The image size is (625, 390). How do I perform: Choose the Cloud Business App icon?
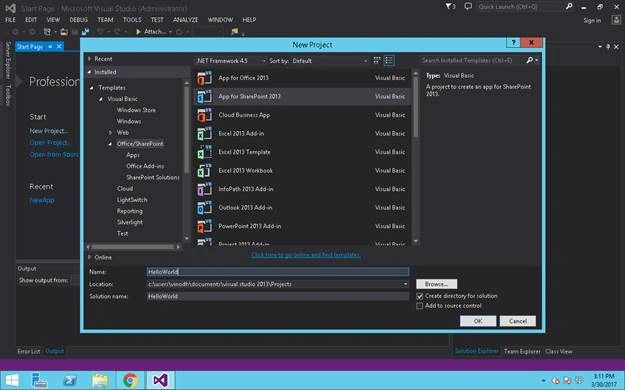point(204,115)
